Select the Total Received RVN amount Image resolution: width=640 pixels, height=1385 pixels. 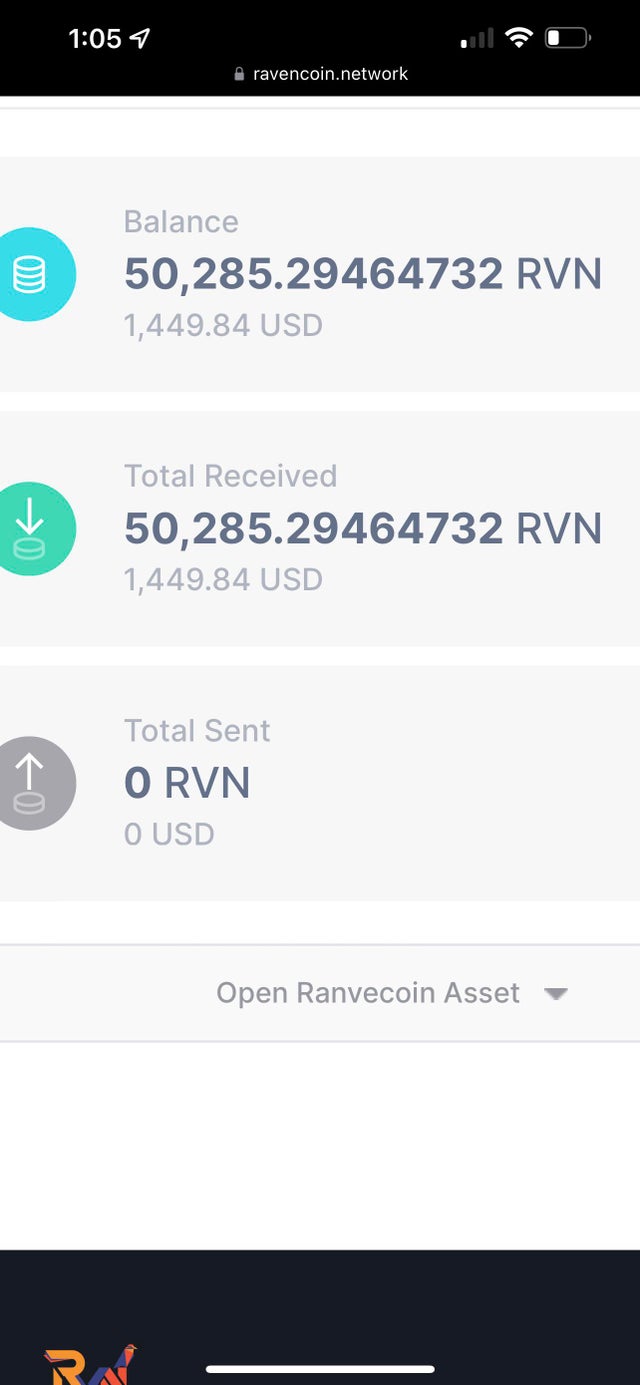tap(362, 528)
